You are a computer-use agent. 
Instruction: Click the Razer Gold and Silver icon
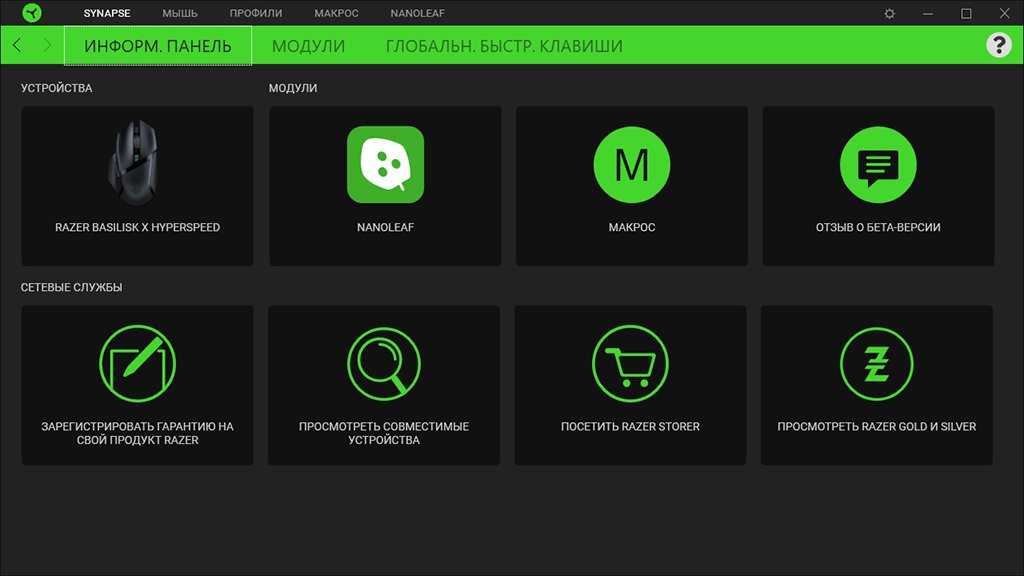[877, 364]
